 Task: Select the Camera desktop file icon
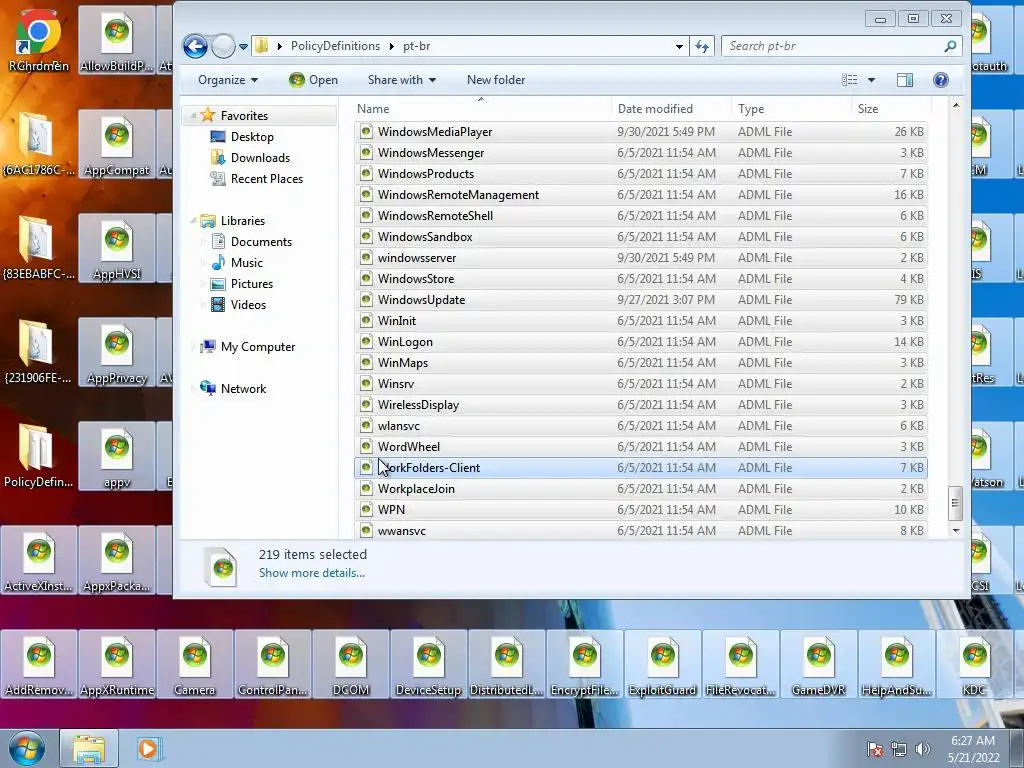[195, 664]
